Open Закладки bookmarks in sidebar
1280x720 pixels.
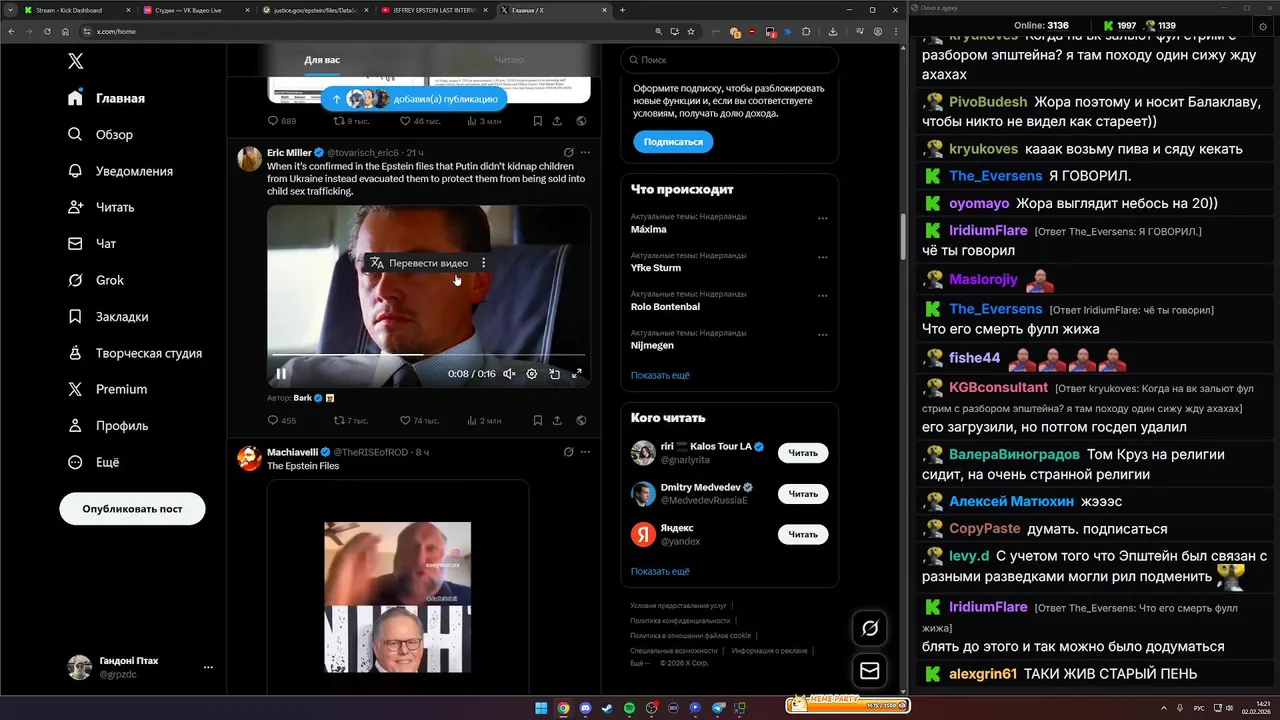coord(108,316)
